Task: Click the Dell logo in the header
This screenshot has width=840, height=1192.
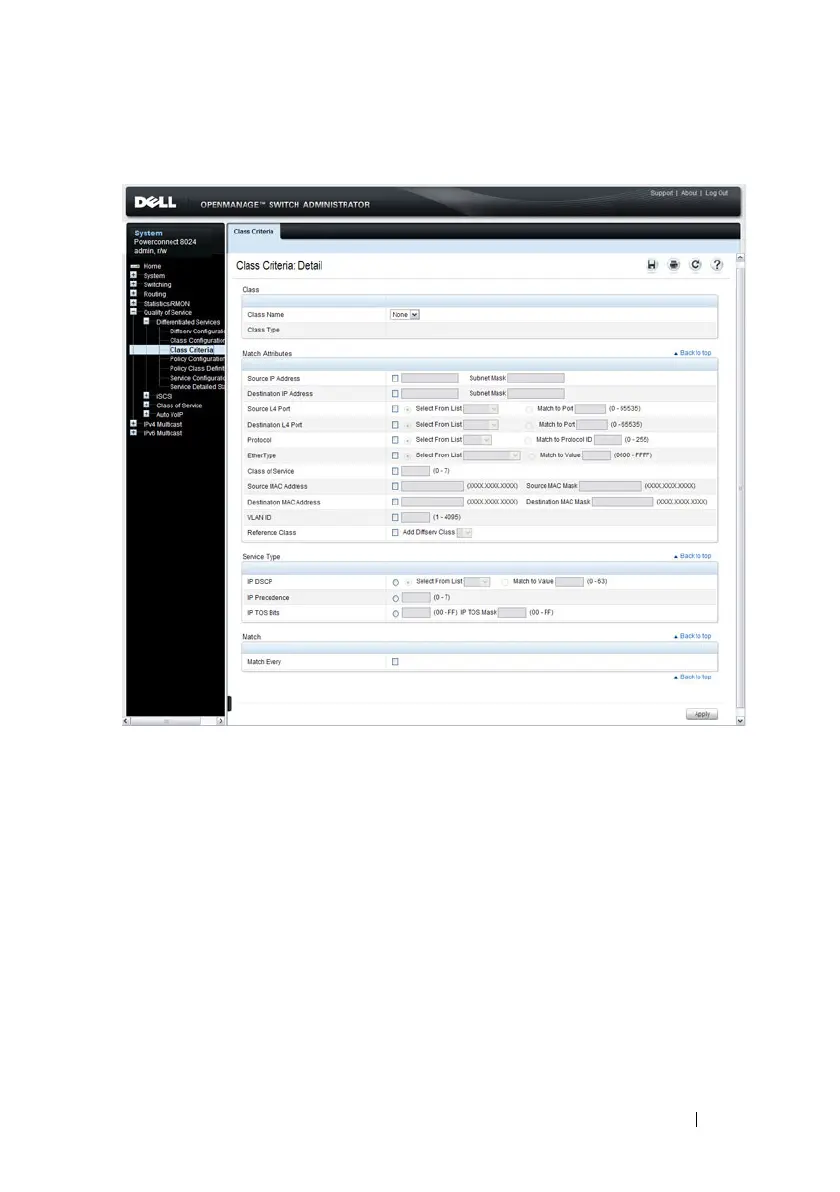Action: (x=155, y=202)
